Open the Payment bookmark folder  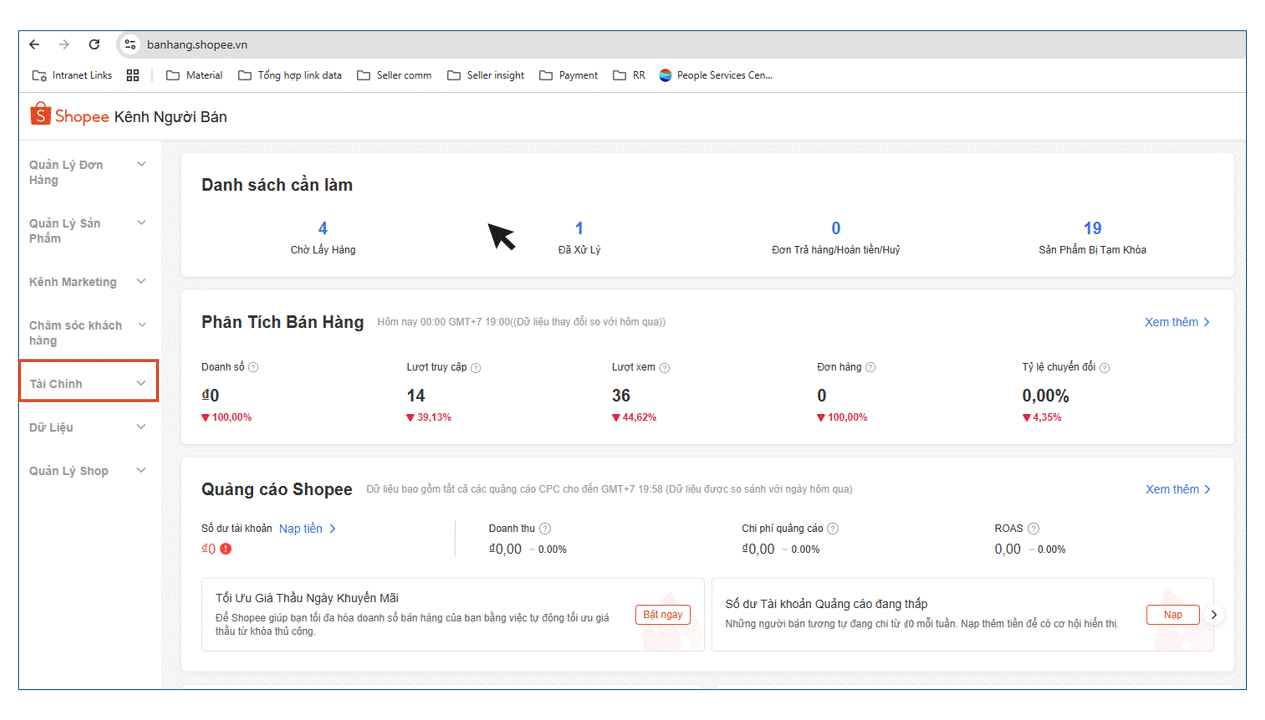pyautogui.click(x=568, y=75)
